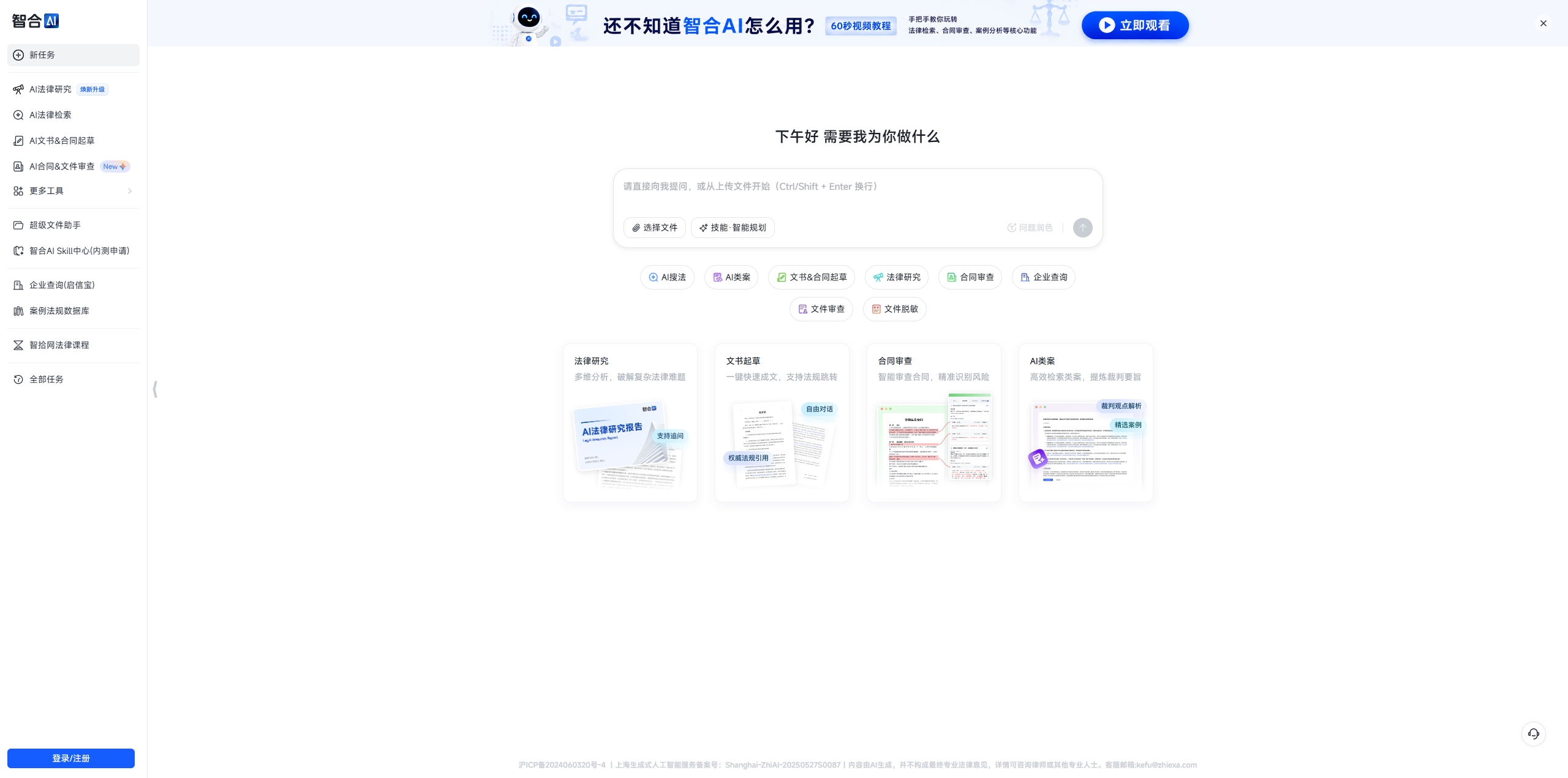Open the 合同审查 feature card
This screenshot has height=778, width=1568.
click(x=934, y=423)
